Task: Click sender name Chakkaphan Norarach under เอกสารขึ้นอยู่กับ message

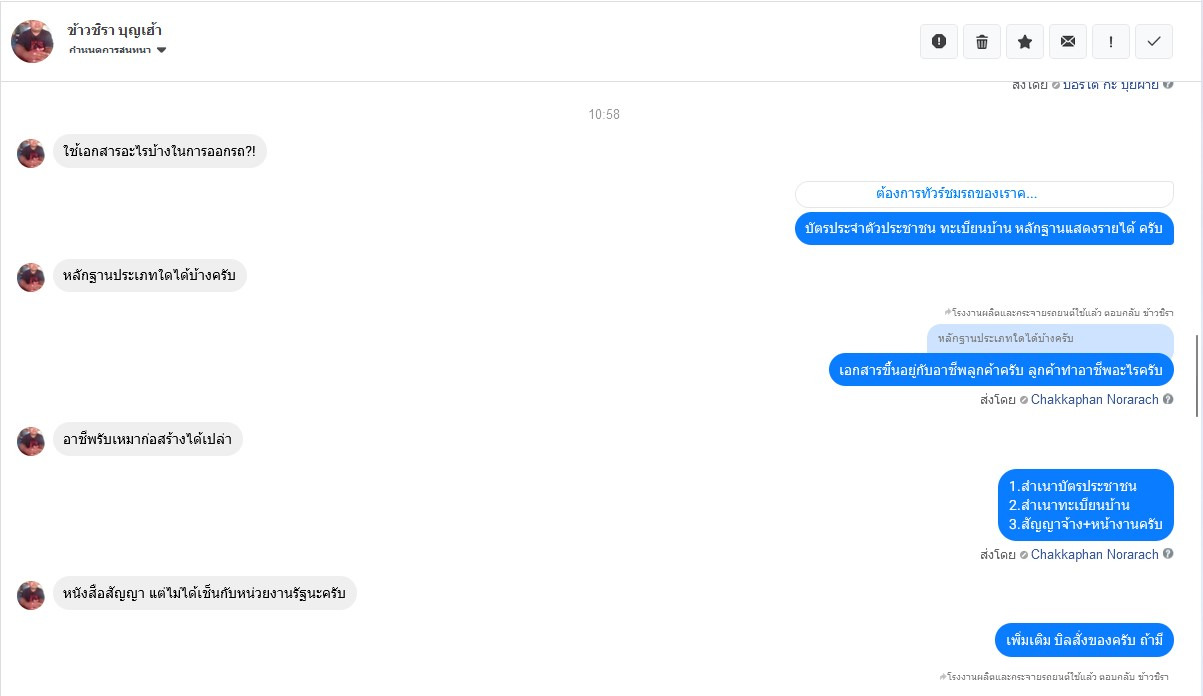Action: coord(1094,400)
